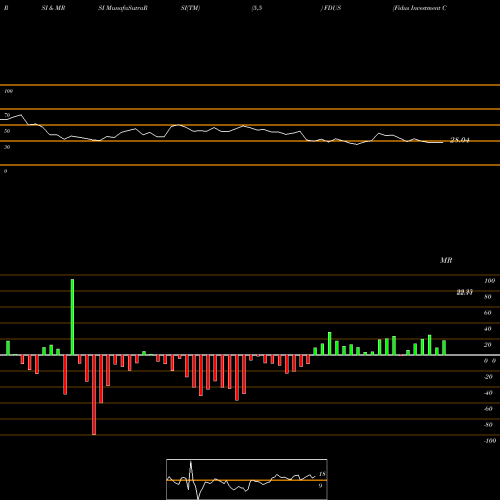Click the 'SI MunafaSutraR' header label

[x=123, y=8]
